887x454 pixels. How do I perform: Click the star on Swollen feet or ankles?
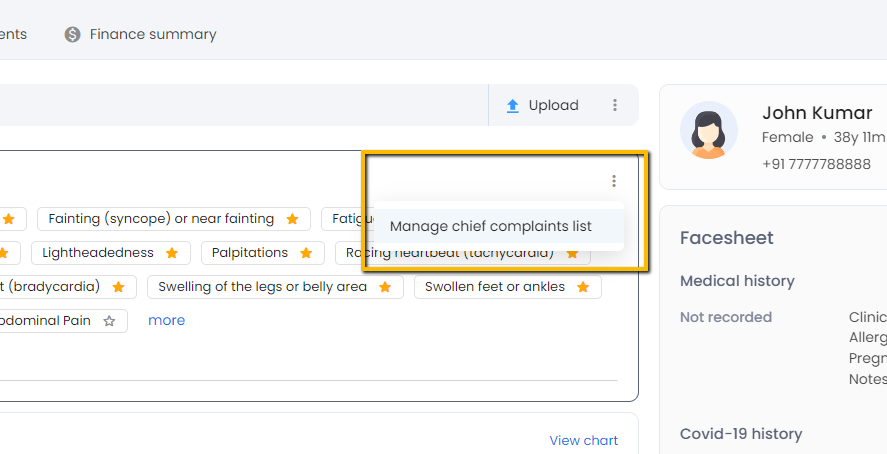click(x=582, y=287)
